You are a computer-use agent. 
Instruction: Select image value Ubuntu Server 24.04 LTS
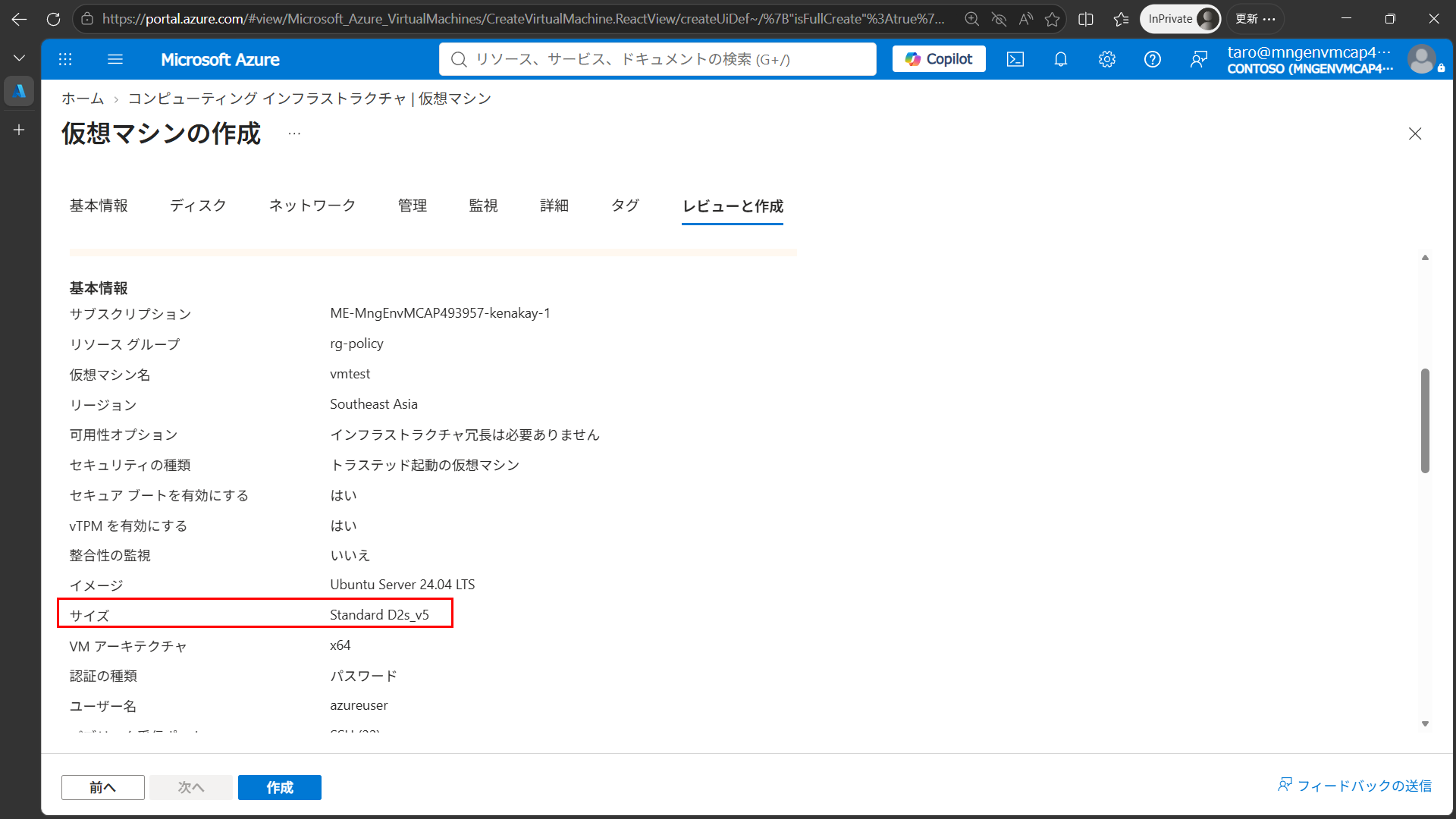click(x=403, y=585)
